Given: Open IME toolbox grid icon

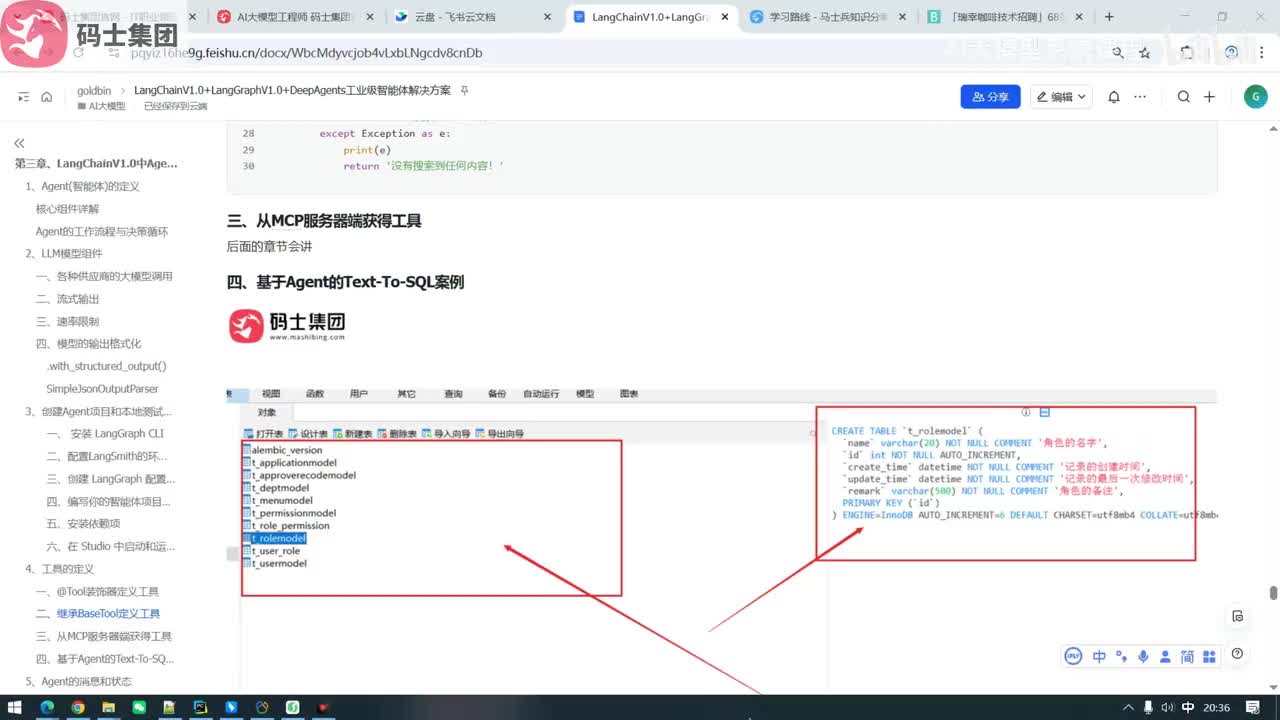Looking at the screenshot, I should (x=1209, y=656).
